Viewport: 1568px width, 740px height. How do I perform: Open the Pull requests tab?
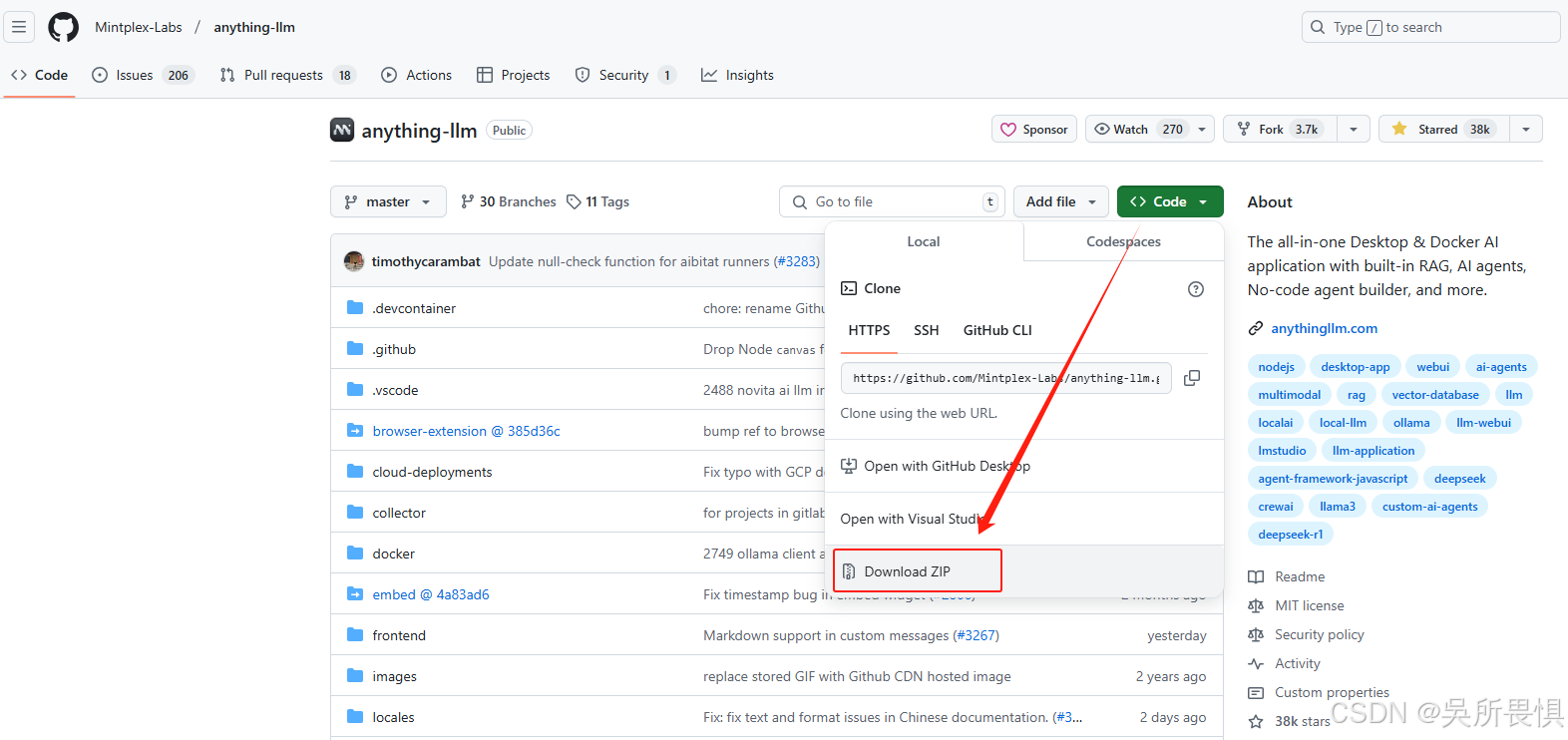pyautogui.click(x=288, y=75)
